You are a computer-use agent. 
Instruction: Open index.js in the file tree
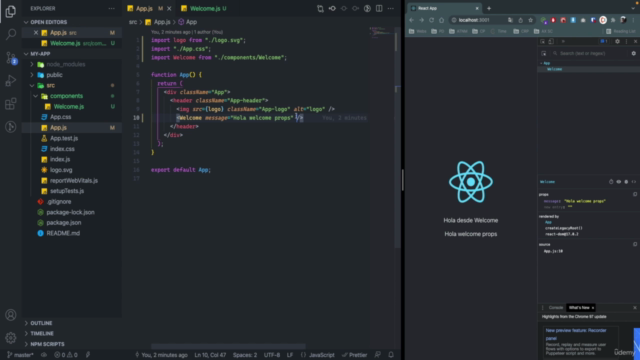point(60,160)
